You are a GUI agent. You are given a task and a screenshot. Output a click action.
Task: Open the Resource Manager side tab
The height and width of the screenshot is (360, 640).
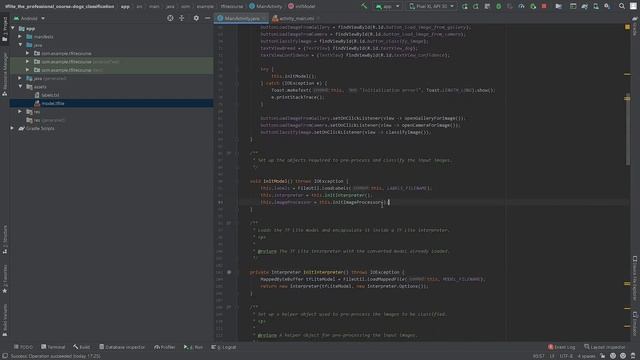(x=4, y=74)
